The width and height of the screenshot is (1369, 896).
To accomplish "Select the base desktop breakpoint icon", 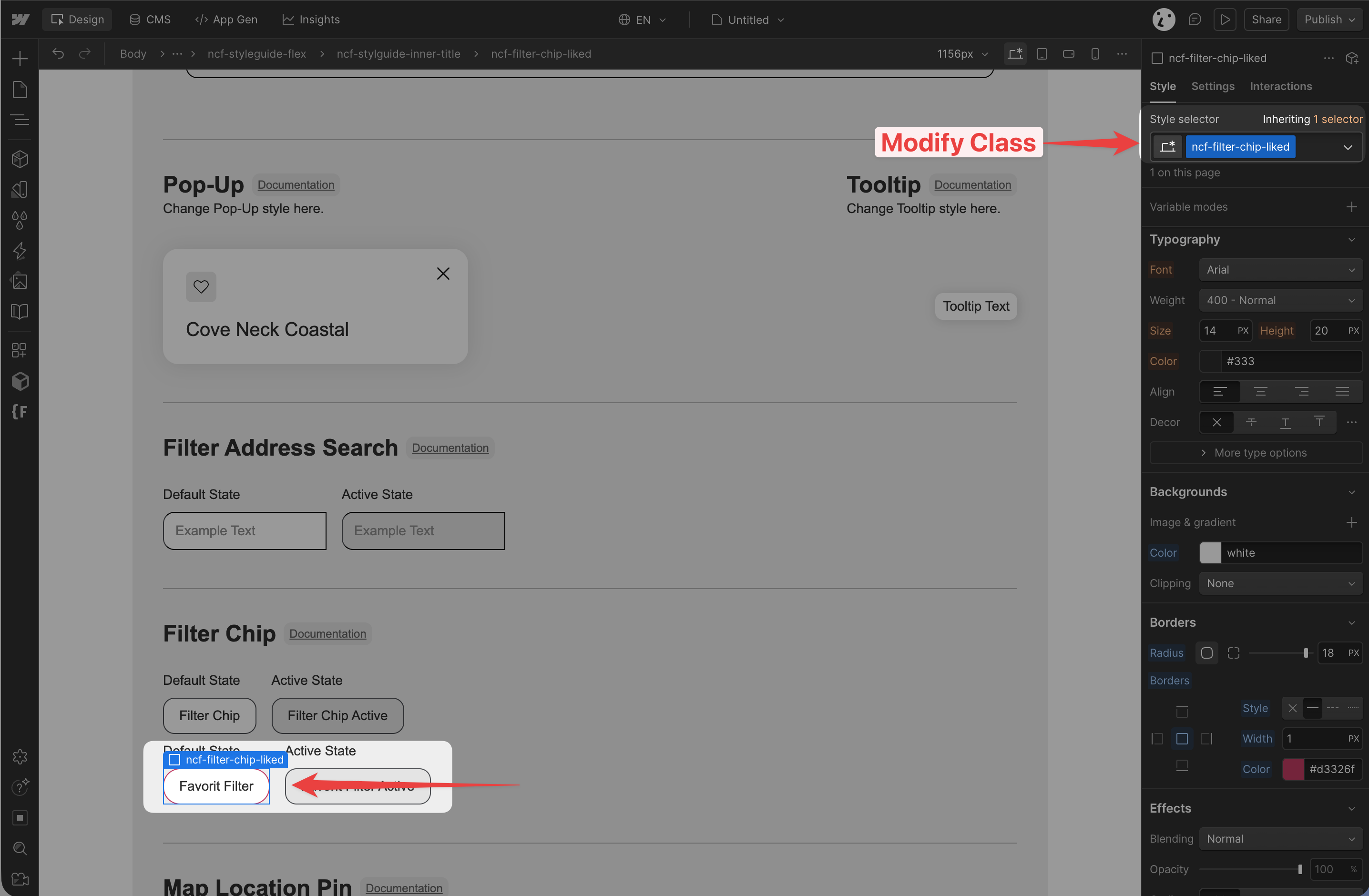I will point(1015,53).
